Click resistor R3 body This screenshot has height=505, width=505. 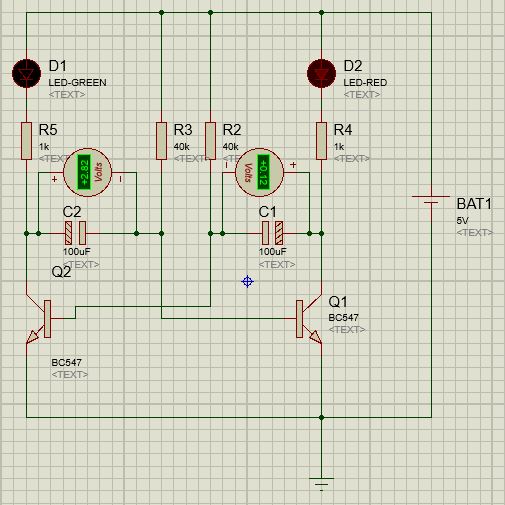[x=161, y=141]
